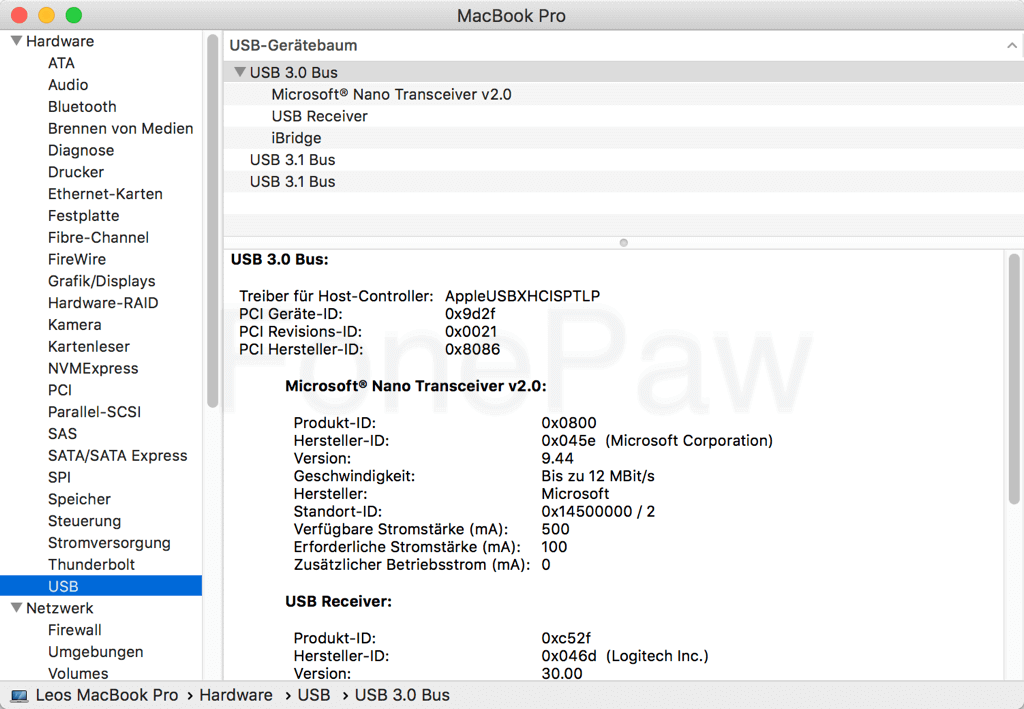Click the green zoom window button
The height and width of the screenshot is (709, 1024).
(74, 15)
